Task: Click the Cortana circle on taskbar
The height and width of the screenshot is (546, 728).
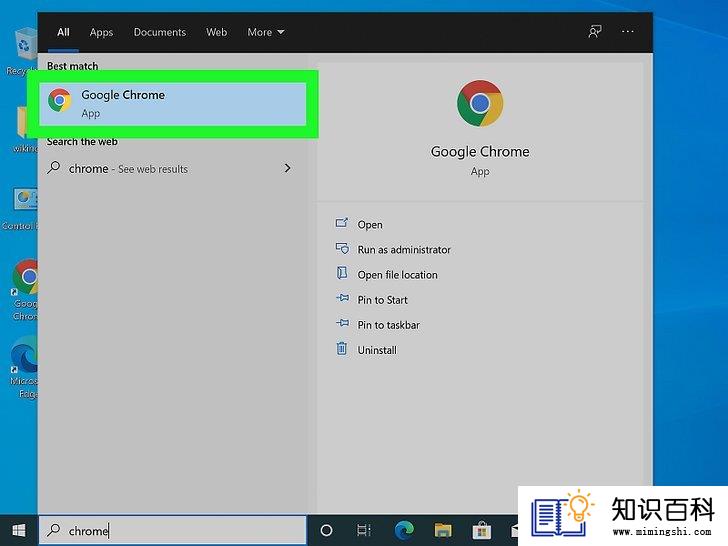Action: tap(326, 530)
